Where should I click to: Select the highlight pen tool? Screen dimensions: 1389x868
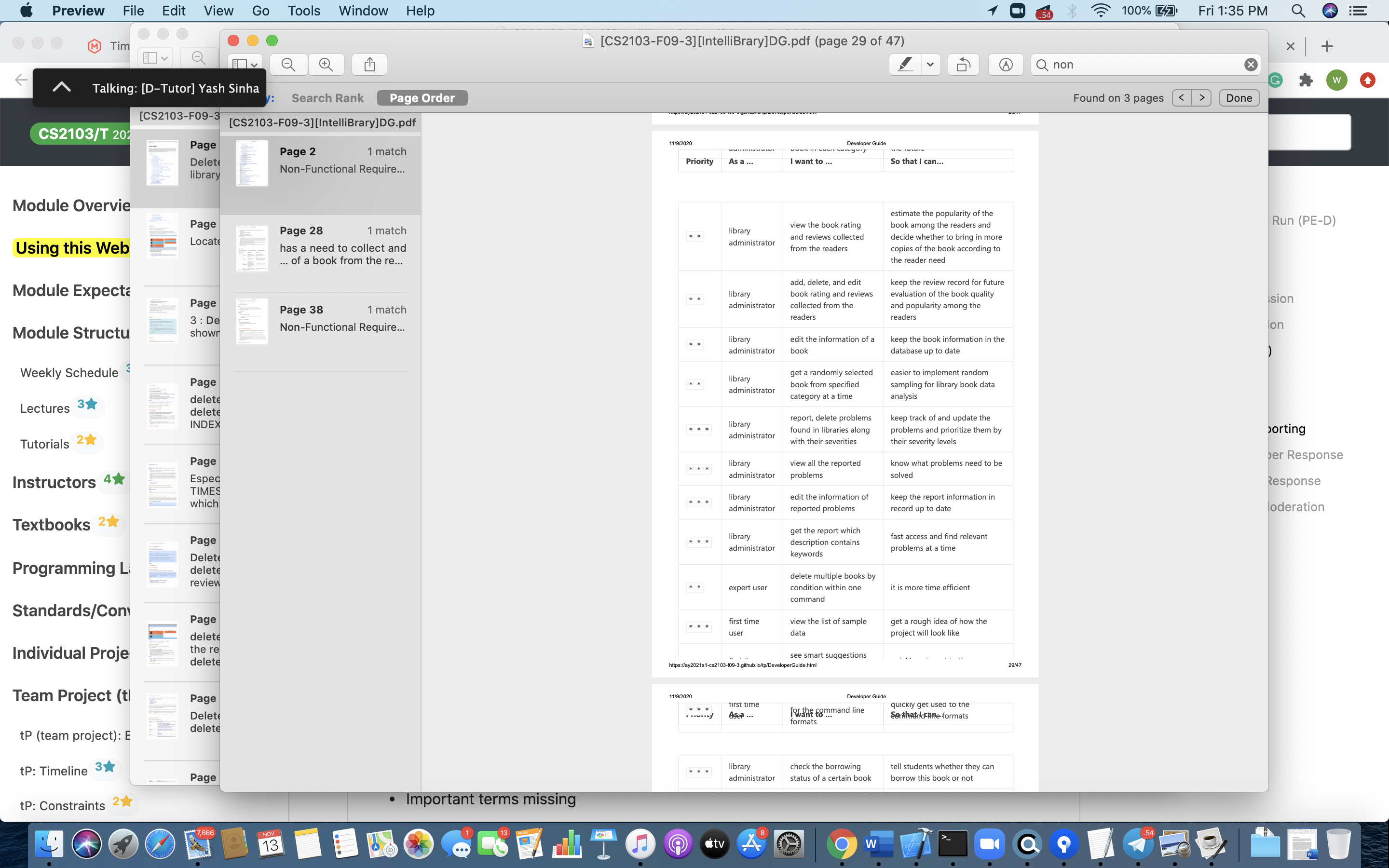click(x=905, y=65)
